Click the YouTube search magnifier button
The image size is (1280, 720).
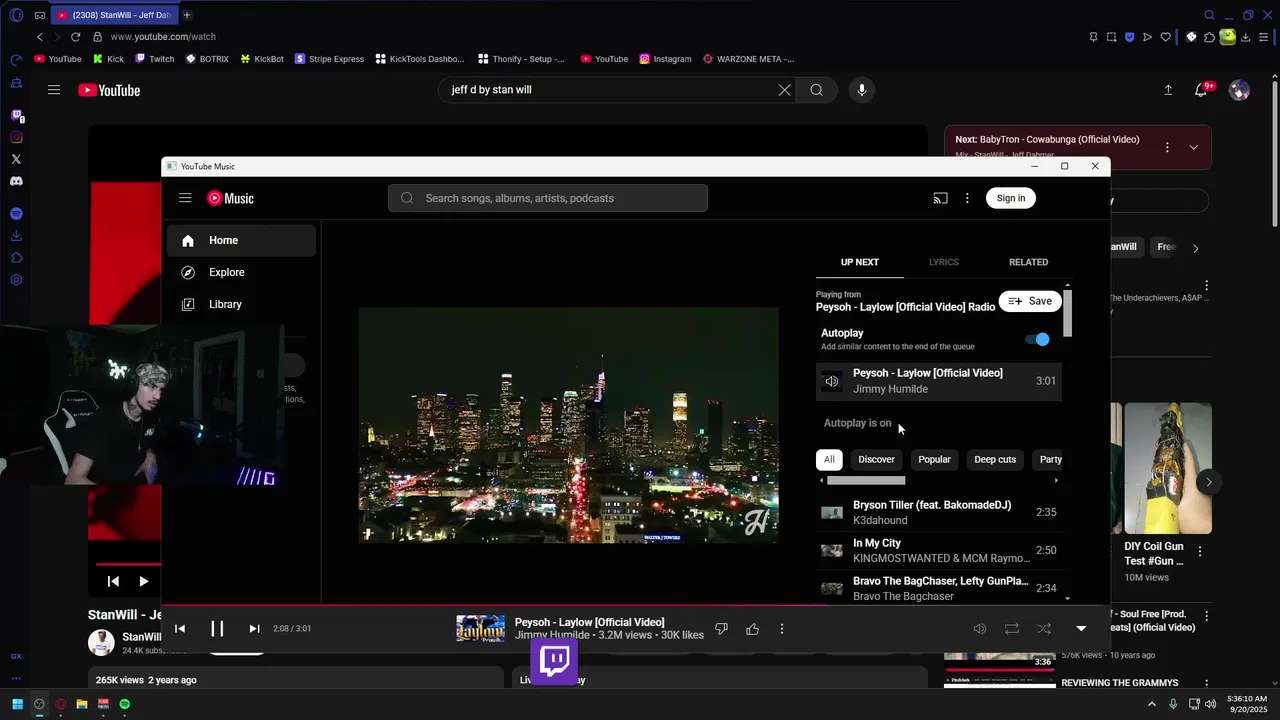pos(817,90)
